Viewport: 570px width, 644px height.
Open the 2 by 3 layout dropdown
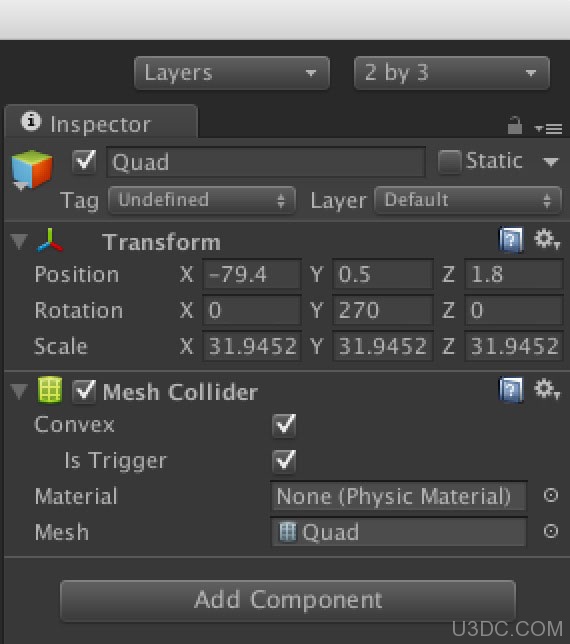point(451,73)
